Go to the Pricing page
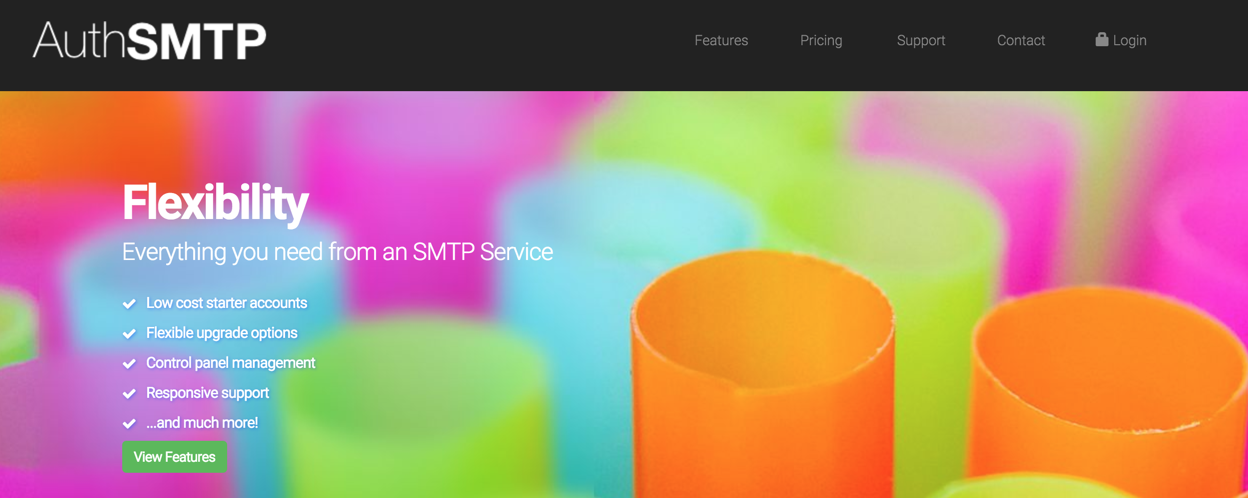 tap(821, 40)
